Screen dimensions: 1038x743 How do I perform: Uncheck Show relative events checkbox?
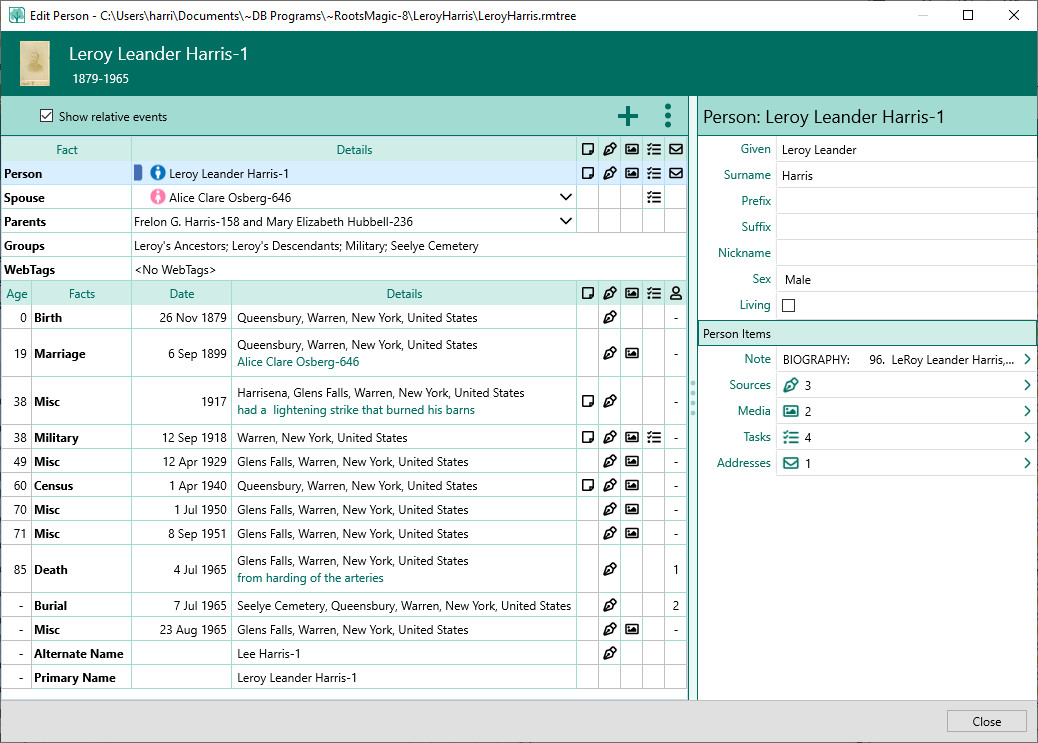pos(46,117)
